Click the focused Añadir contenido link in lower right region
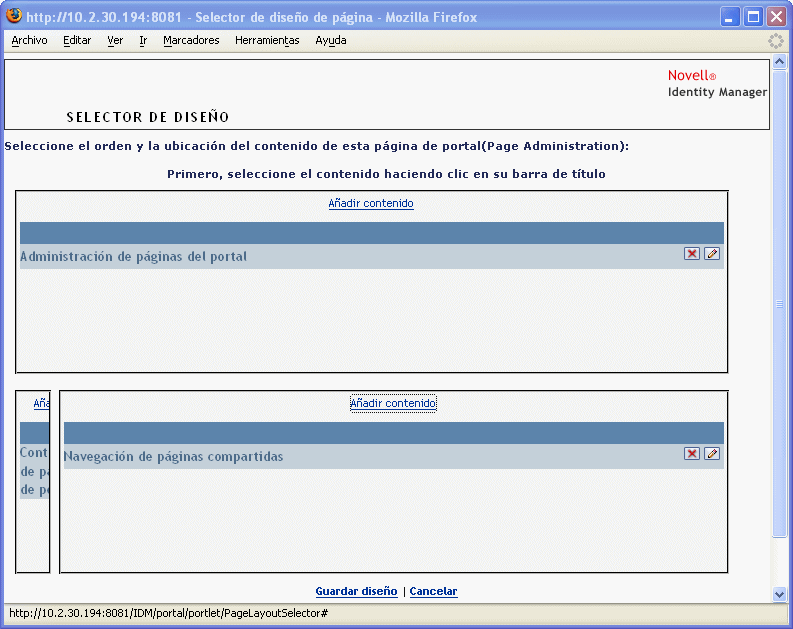Screen dimensions: 793x629 393,403
